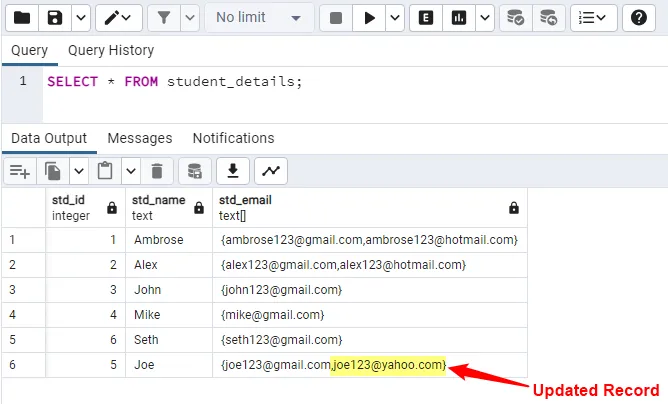Switch to the Notifications tab
This screenshot has height=404, width=668.
pyautogui.click(x=233, y=138)
